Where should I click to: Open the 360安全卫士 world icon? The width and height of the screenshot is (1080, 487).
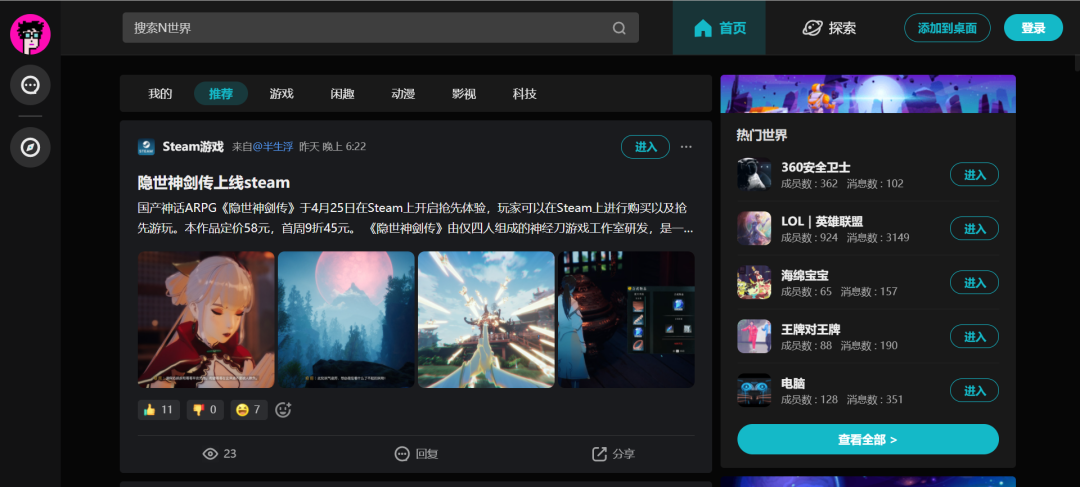pyautogui.click(x=754, y=174)
